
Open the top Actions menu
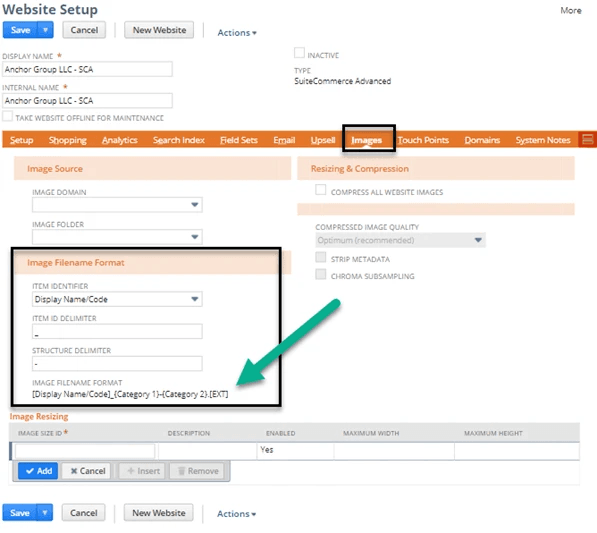coord(237,33)
